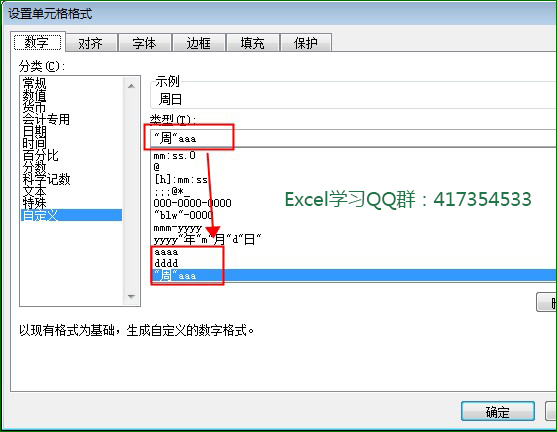Open the 字体 tab
Image resolution: width=557 pixels, height=432 pixels.
[x=145, y=43]
